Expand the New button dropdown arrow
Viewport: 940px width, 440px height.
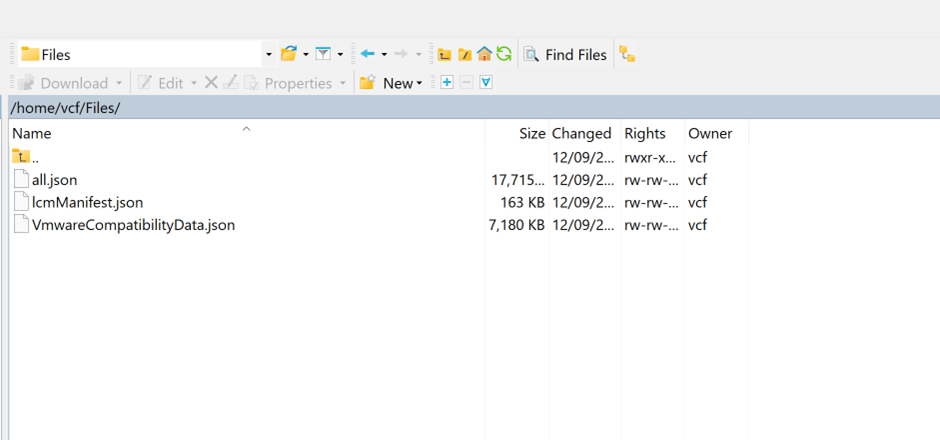pos(420,84)
